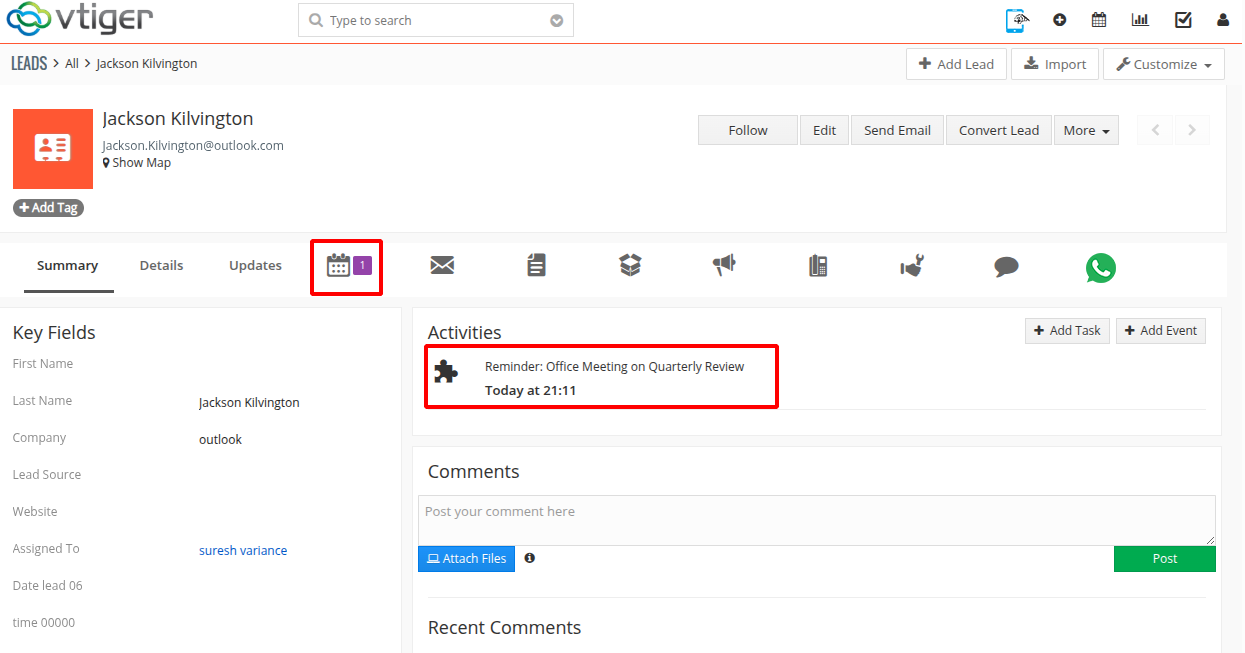Switch to the Details tab
Image resolution: width=1245 pixels, height=653 pixels.
tap(161, 266)
